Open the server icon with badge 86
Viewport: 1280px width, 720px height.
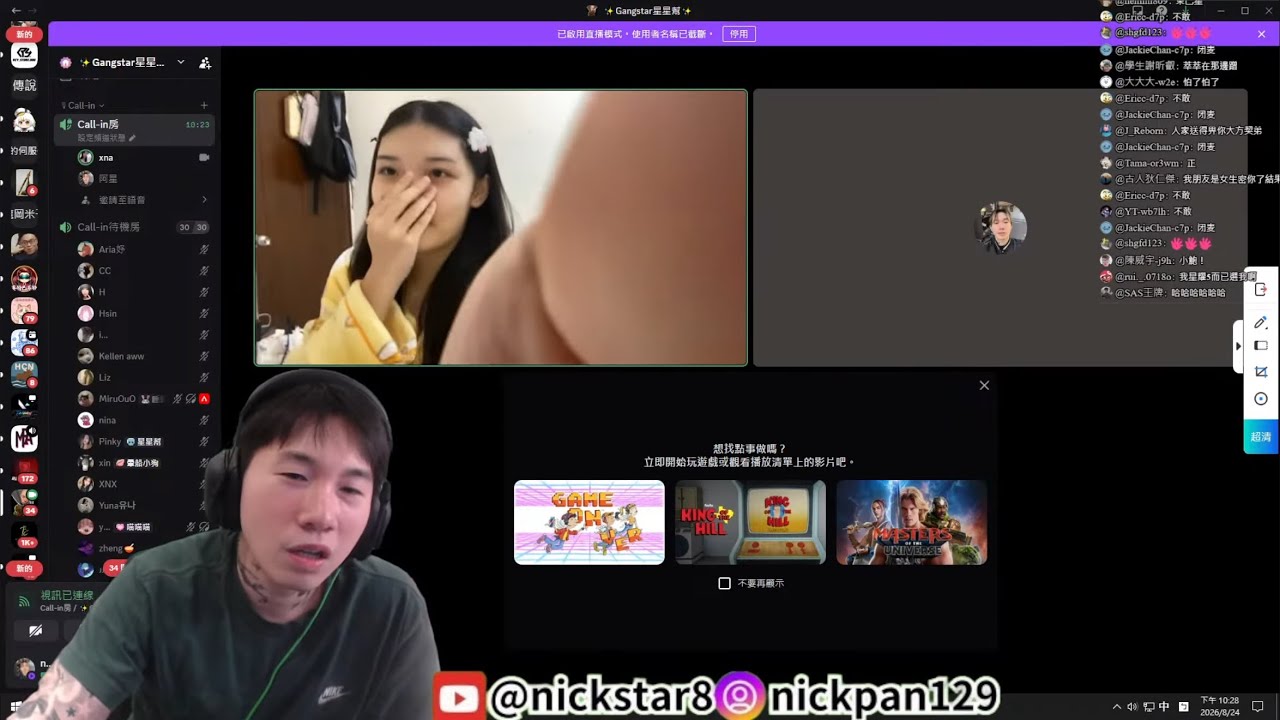[x=24, y=343]
